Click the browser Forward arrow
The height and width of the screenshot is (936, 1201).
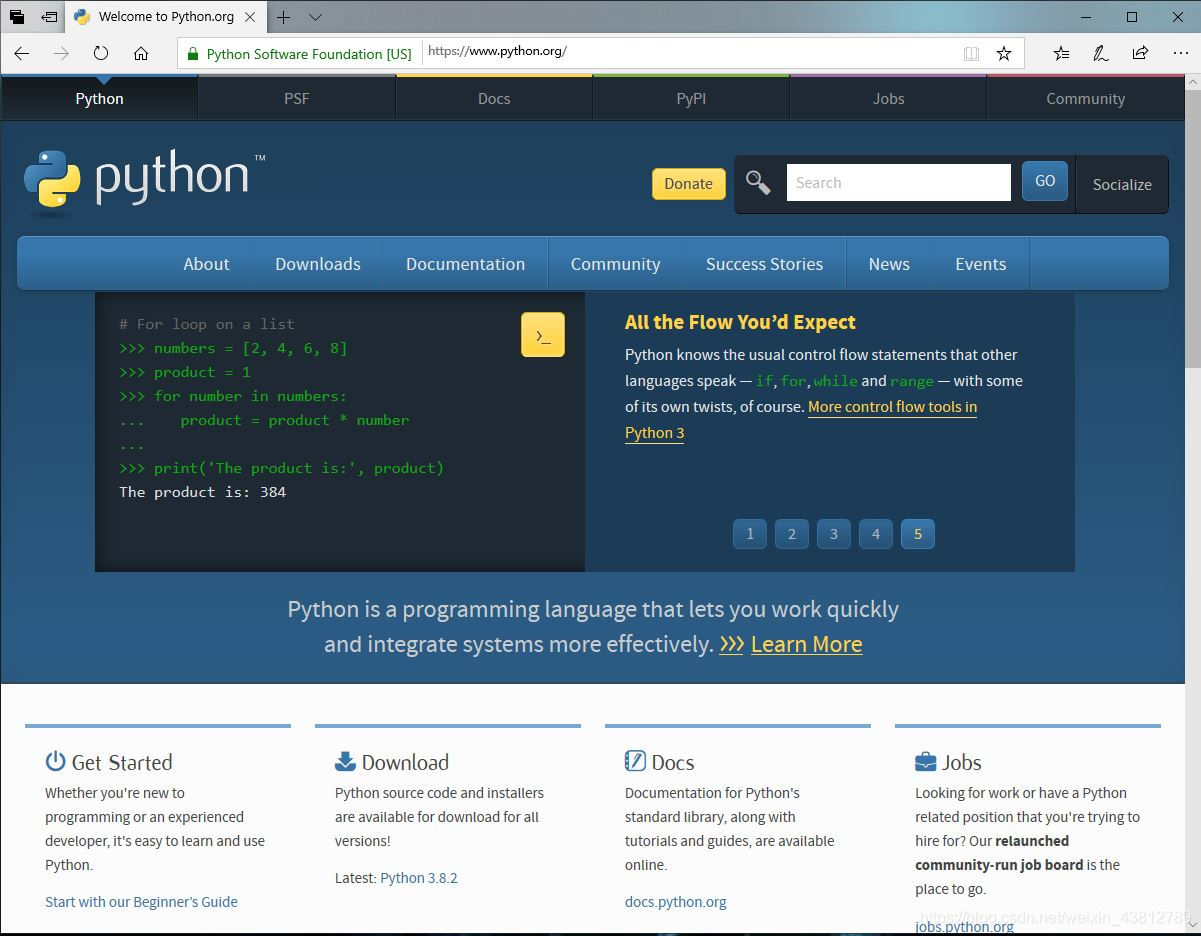61,53
